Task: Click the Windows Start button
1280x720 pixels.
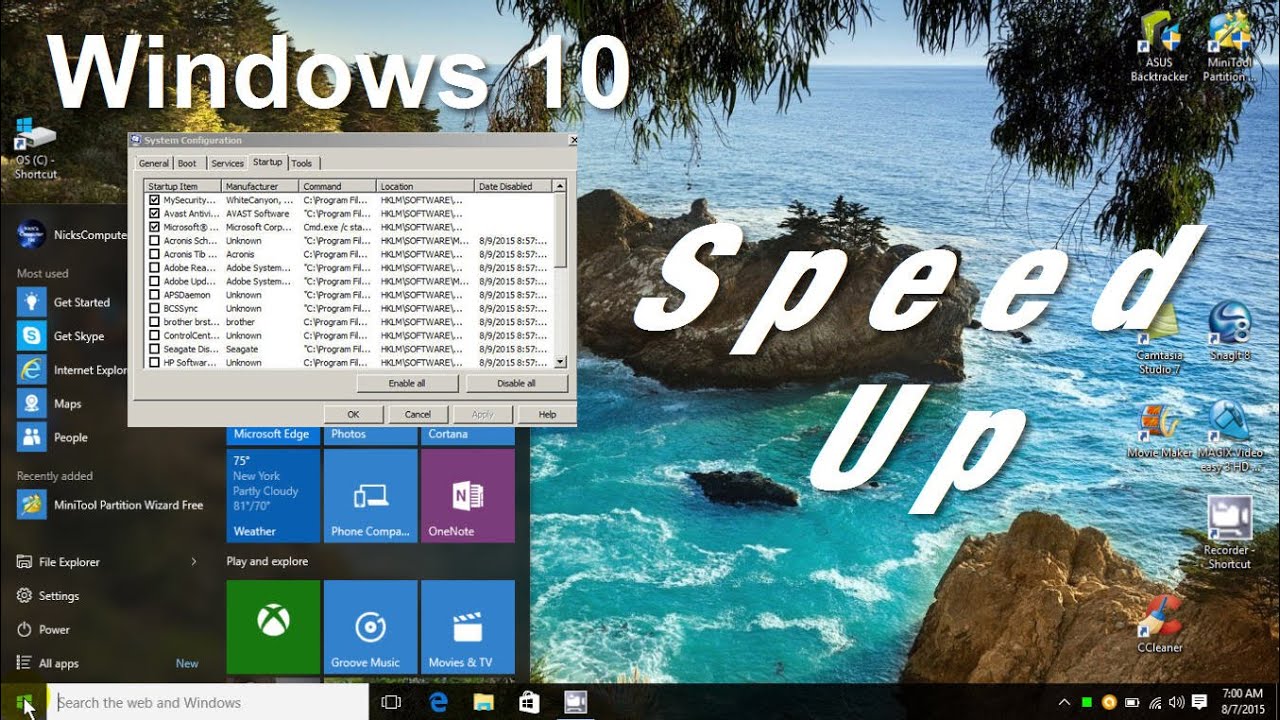Action: 25,703
